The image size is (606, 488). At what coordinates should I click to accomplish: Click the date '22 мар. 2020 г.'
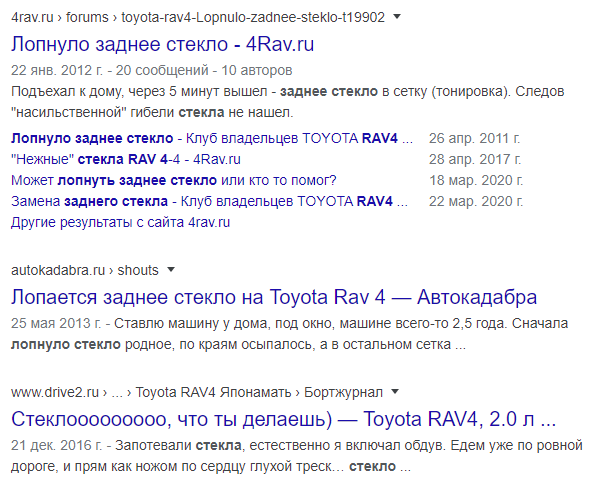476,201
